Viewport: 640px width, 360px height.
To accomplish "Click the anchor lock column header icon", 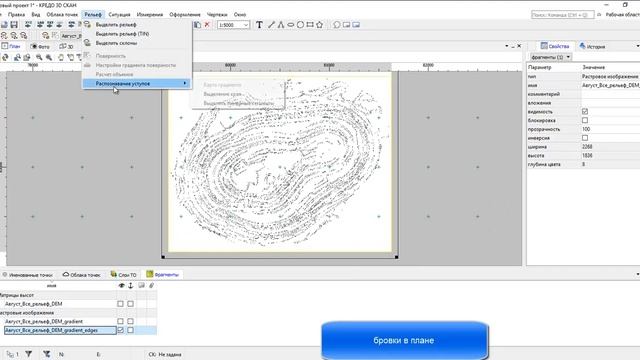I will click(131, 286).
